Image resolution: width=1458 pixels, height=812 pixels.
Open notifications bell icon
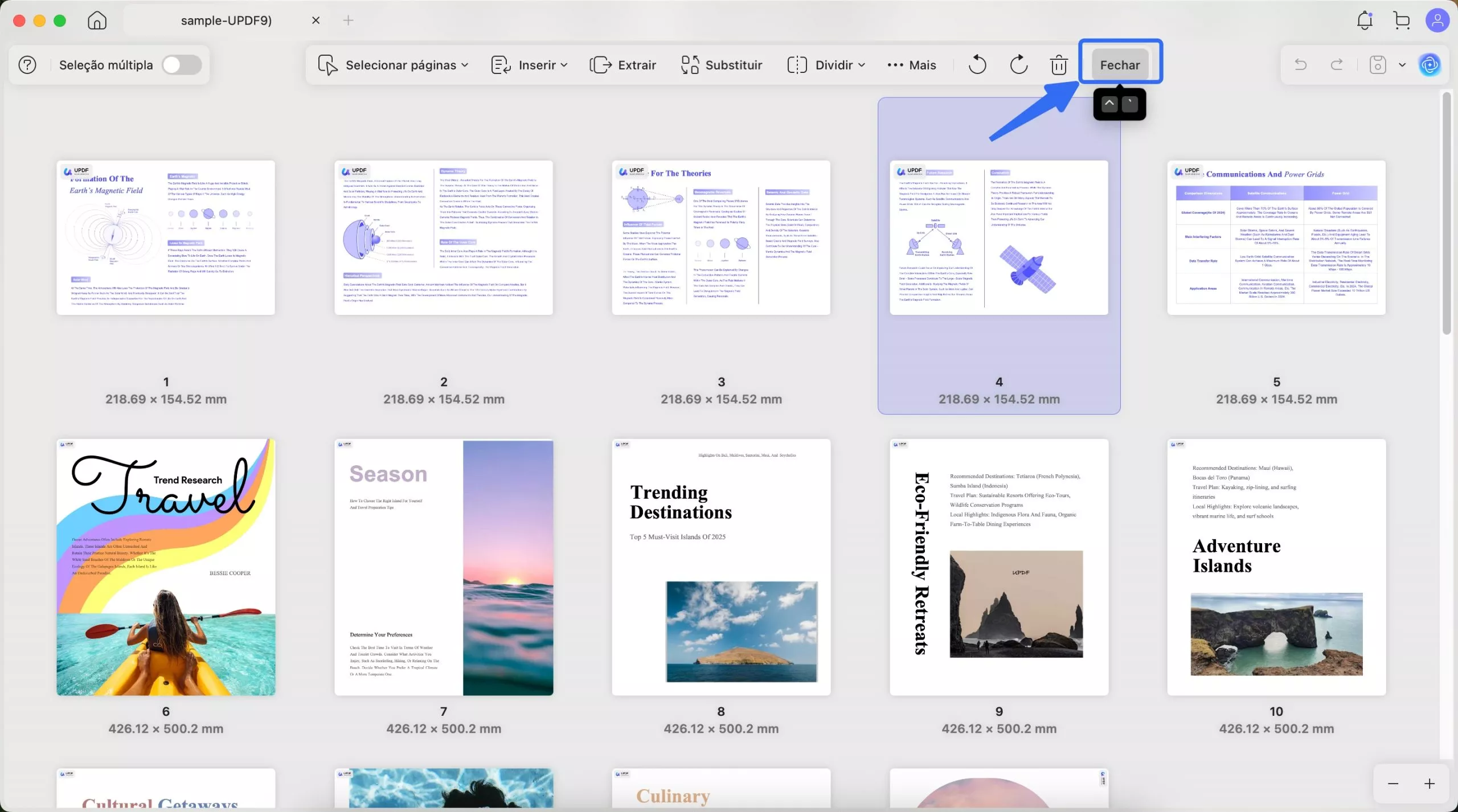(x=1365, y=20)
